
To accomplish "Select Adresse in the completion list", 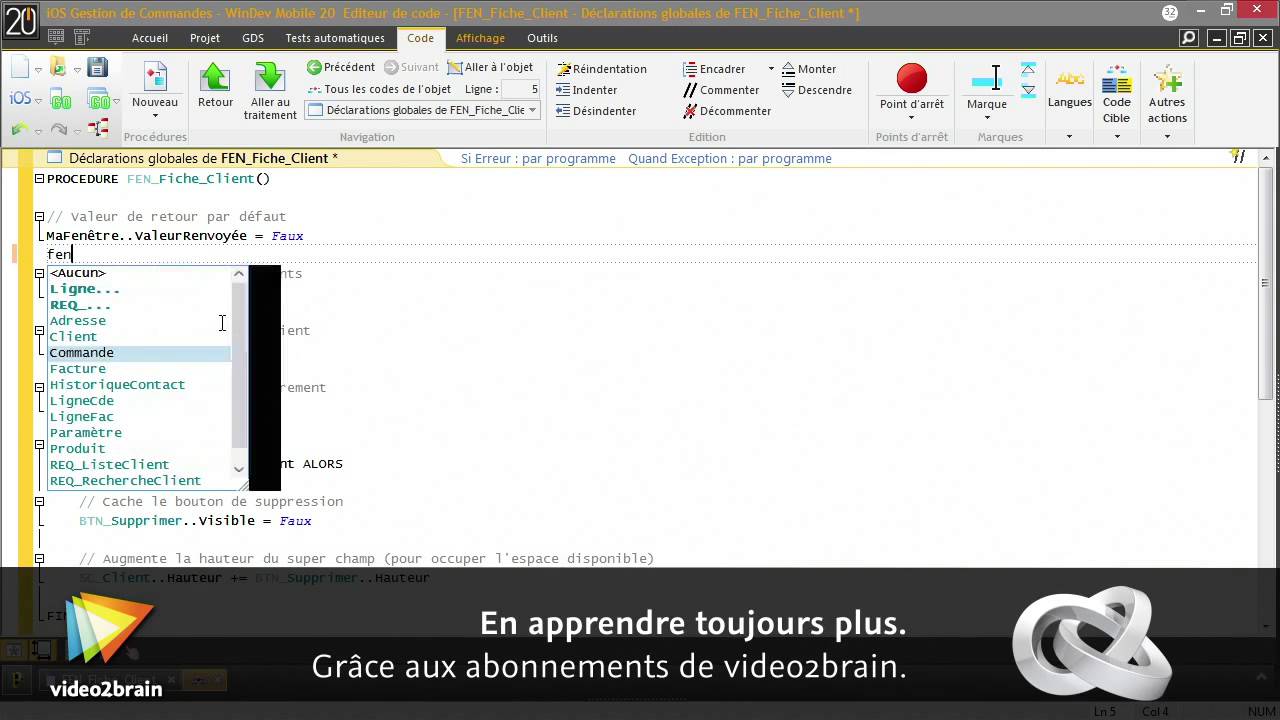I will coord(140,321).
